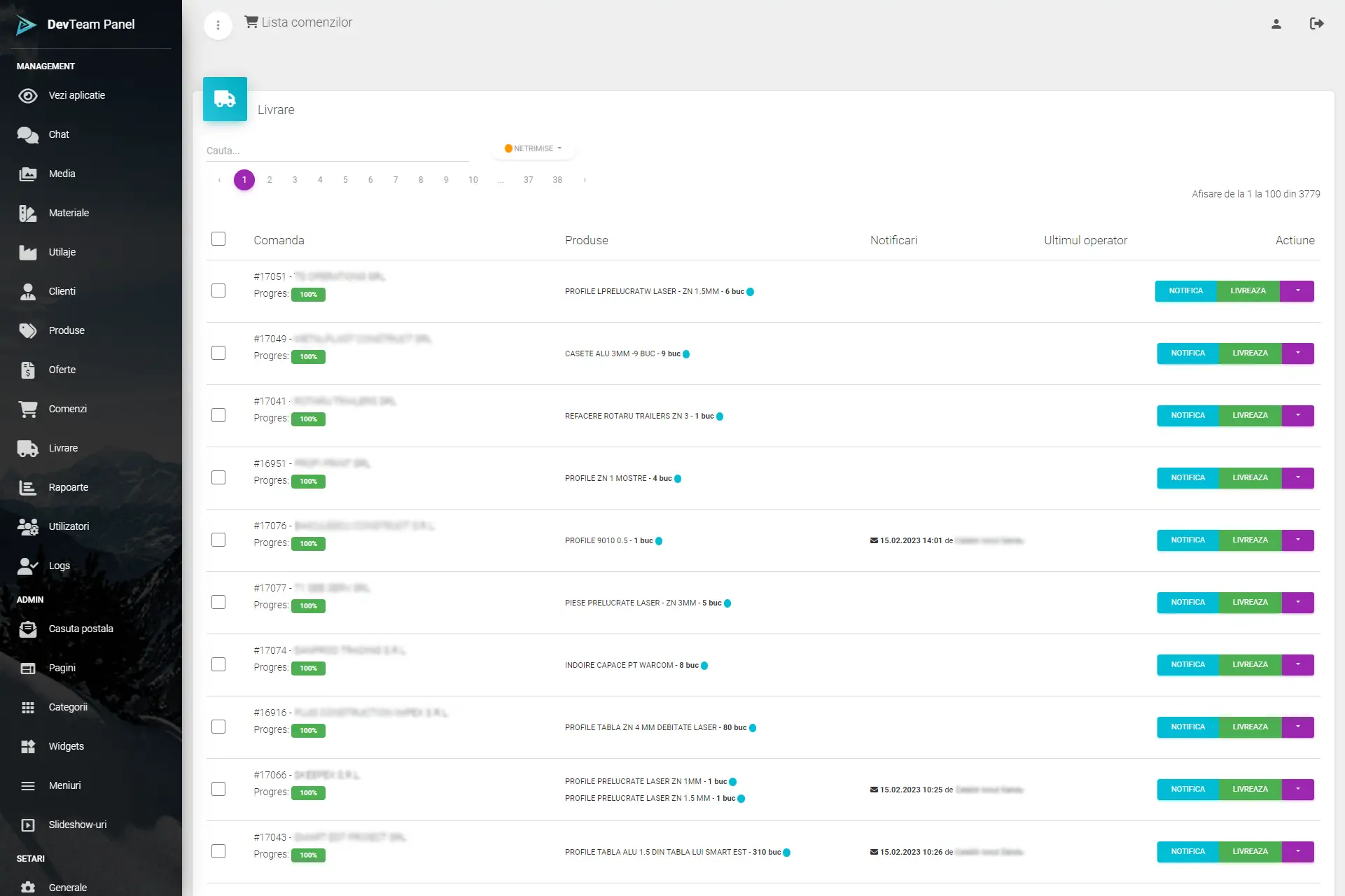The height and width of the screenshot is (896, 1345).
Task: Click the Casuta postala mailbox icon
Action: click(28, 629)
